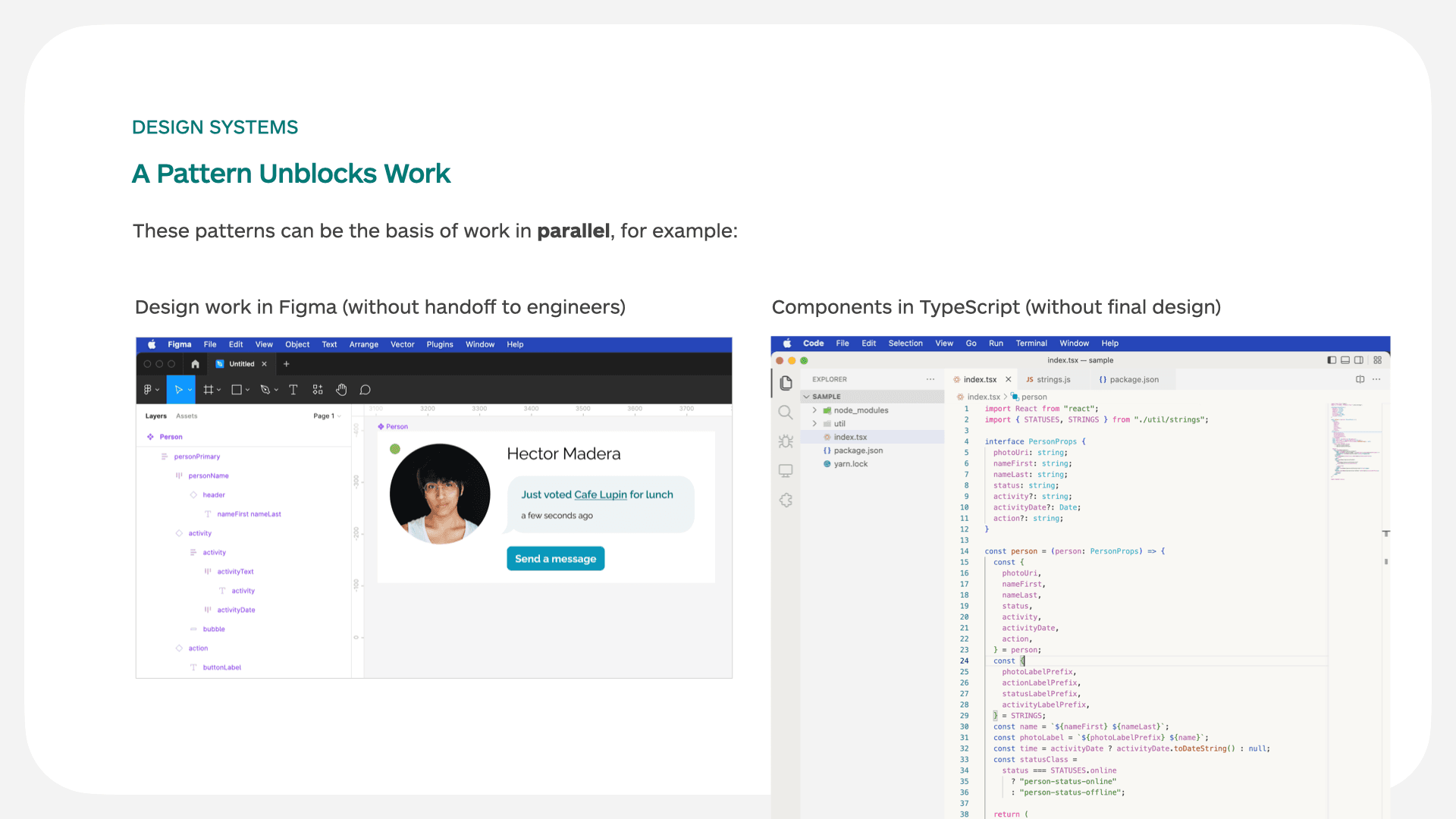
Task: Open the Comment tool in Figma
Action: pyautogui.click(x=365, y=389)
